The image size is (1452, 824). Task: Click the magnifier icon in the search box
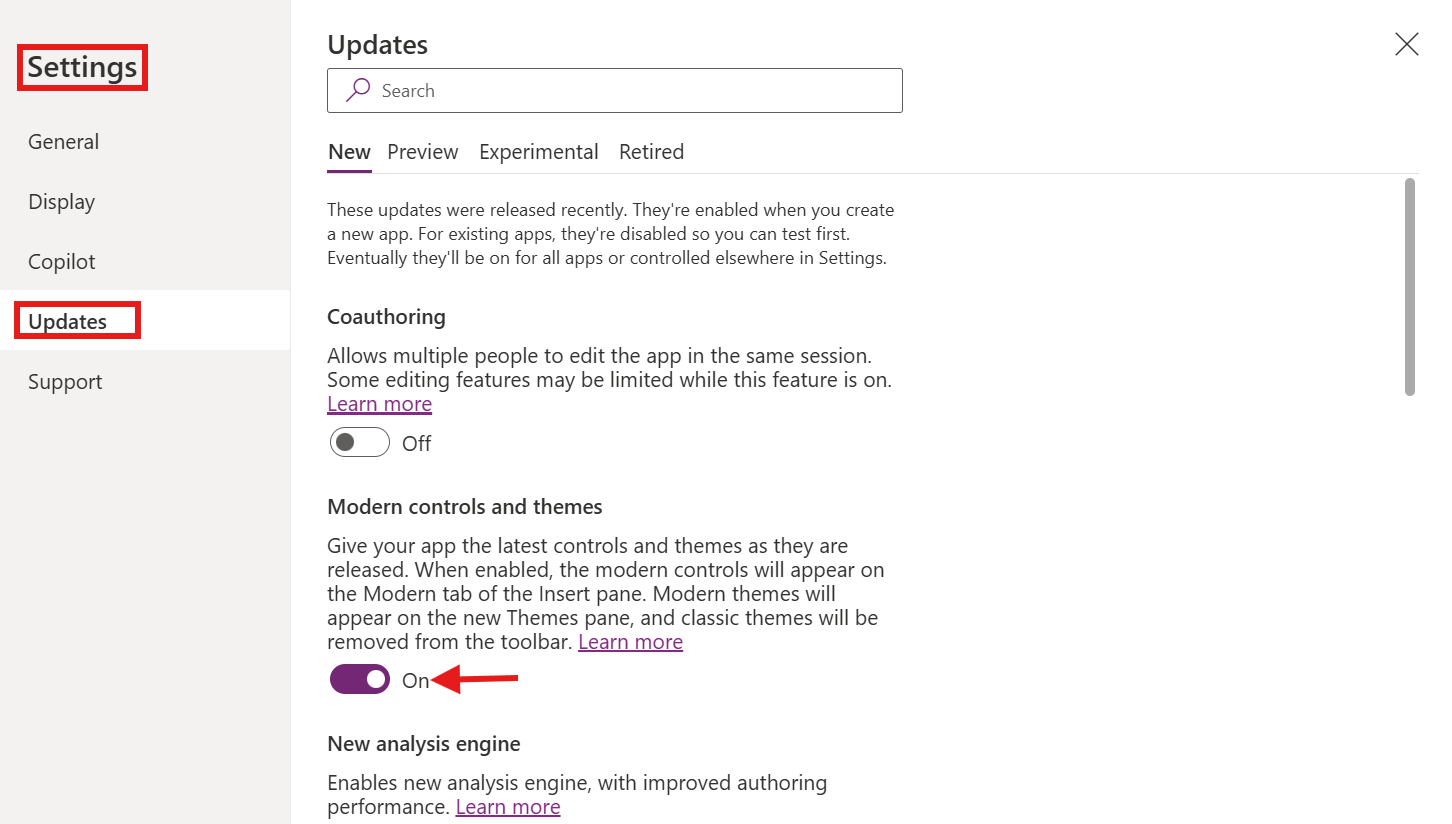pyautogui.click(x=358, y=90)
